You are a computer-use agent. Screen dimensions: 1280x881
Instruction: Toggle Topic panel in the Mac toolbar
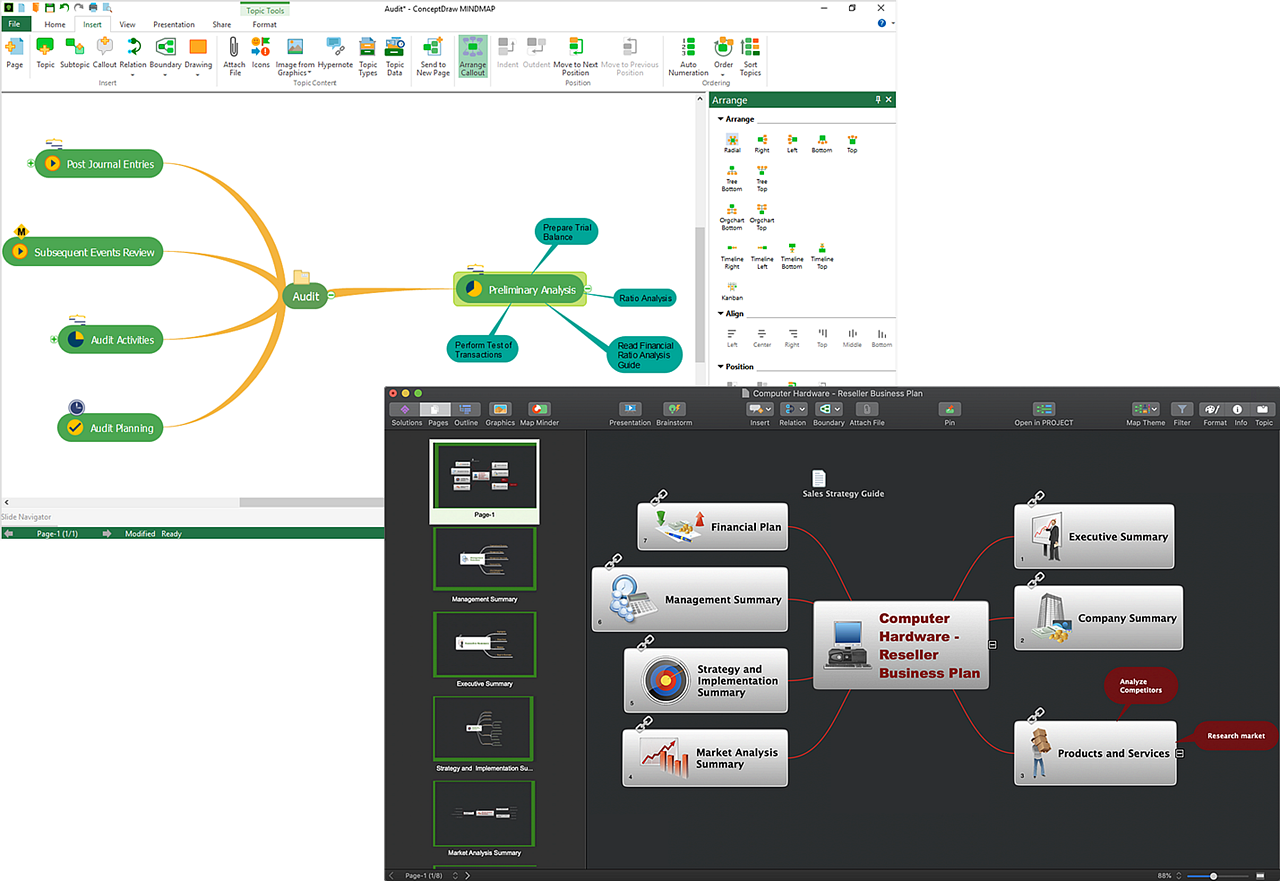(1264, 414)
